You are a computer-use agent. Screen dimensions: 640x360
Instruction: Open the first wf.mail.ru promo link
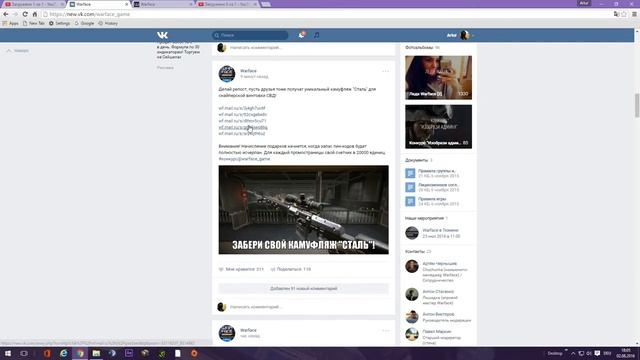click(242, 108)
